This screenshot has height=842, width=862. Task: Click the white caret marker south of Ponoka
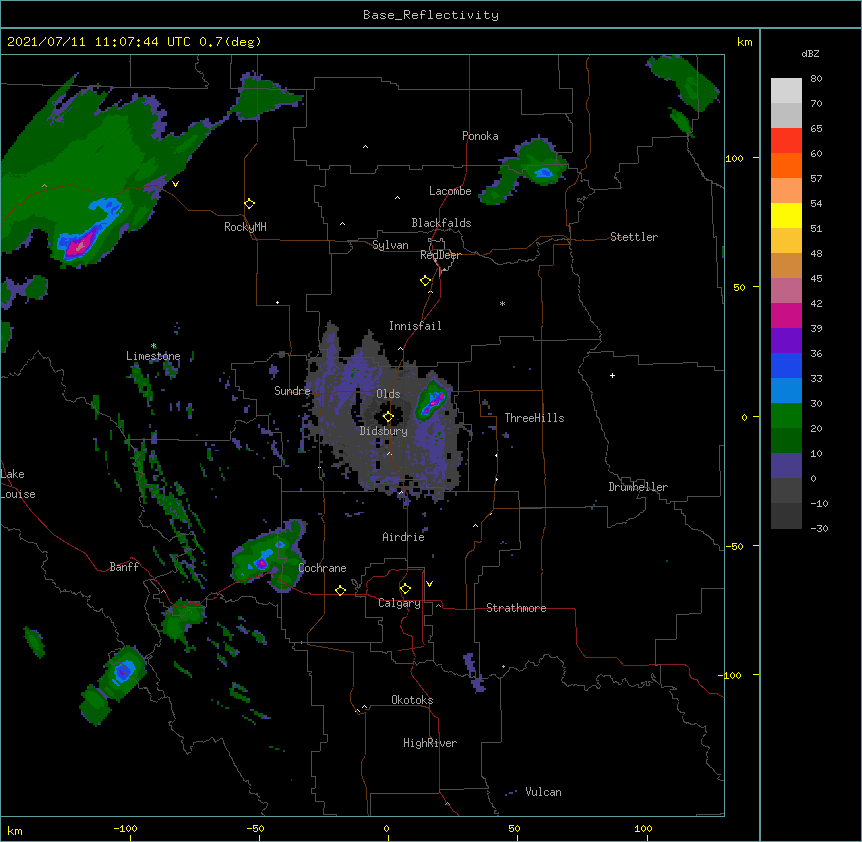[x=366, y=147]
